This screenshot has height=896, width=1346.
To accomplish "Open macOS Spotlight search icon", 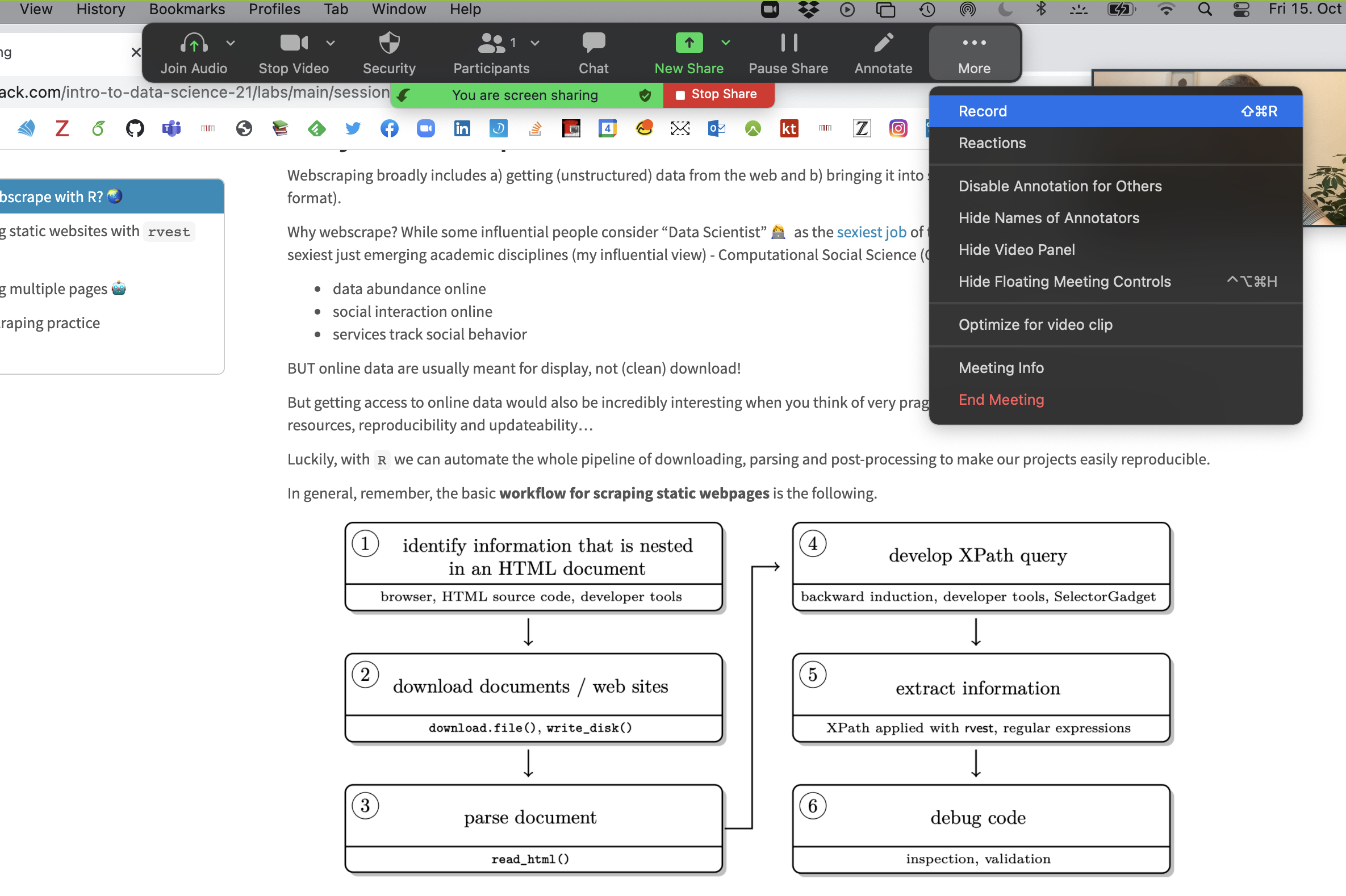I will point(1204,9).
